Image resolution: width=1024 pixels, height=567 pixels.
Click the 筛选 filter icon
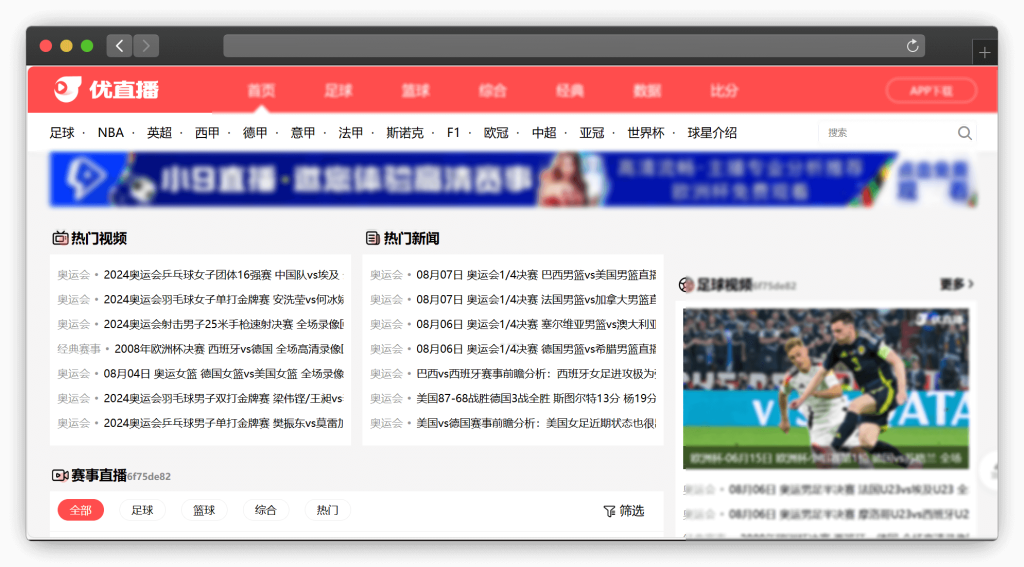[609, 511]
